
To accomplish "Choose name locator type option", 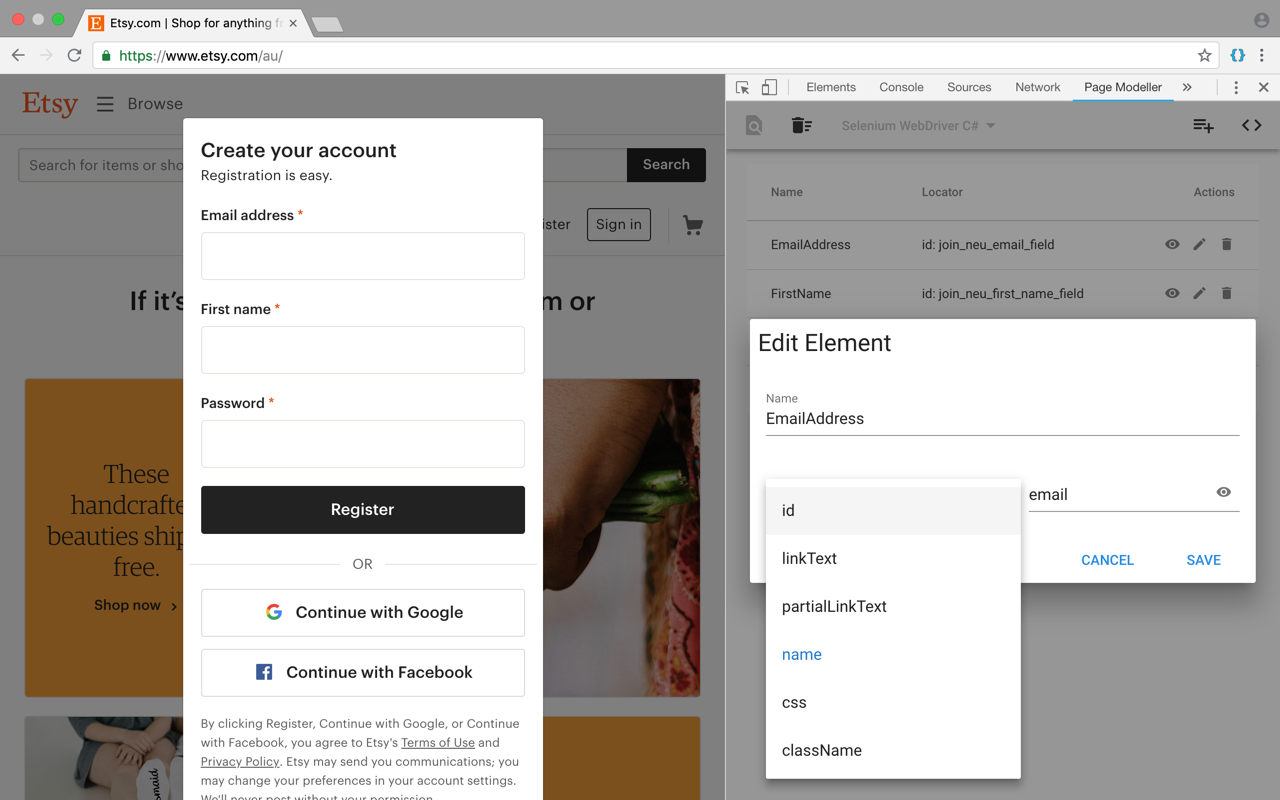I will point(893,654).
